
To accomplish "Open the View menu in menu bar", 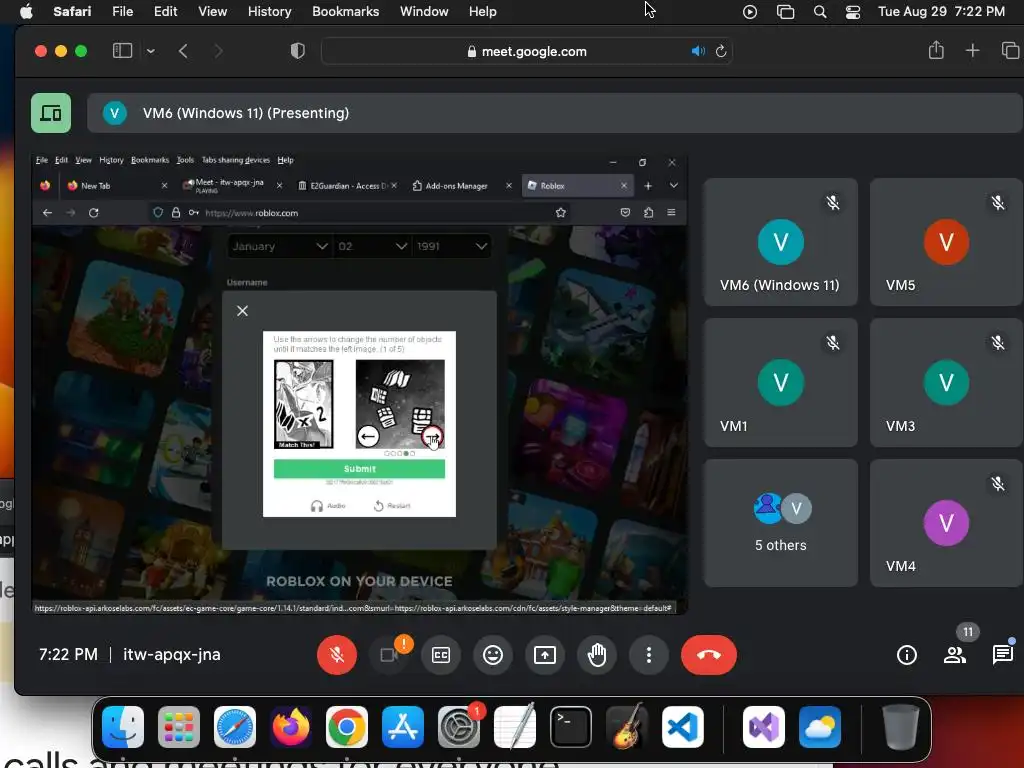I will pyautogui.click(x=212, y=11).
